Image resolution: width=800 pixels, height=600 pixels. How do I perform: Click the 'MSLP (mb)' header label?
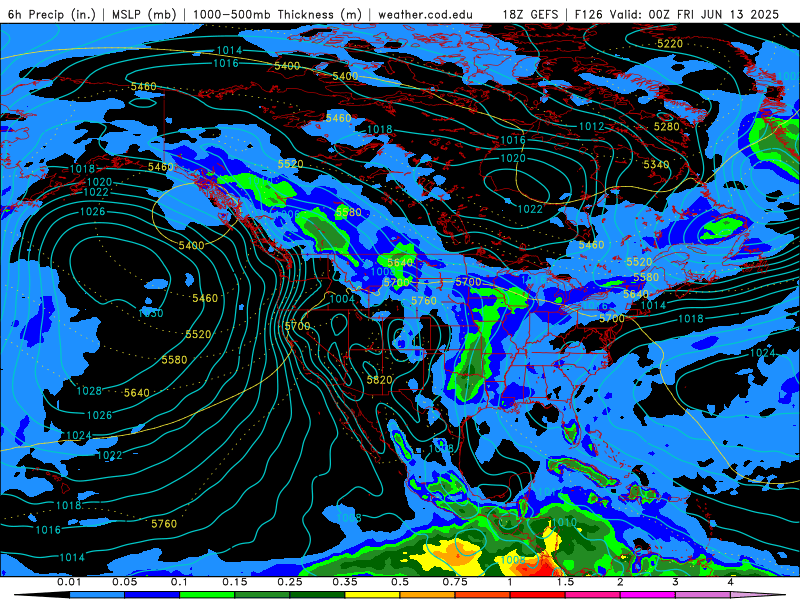coord(144,14)
